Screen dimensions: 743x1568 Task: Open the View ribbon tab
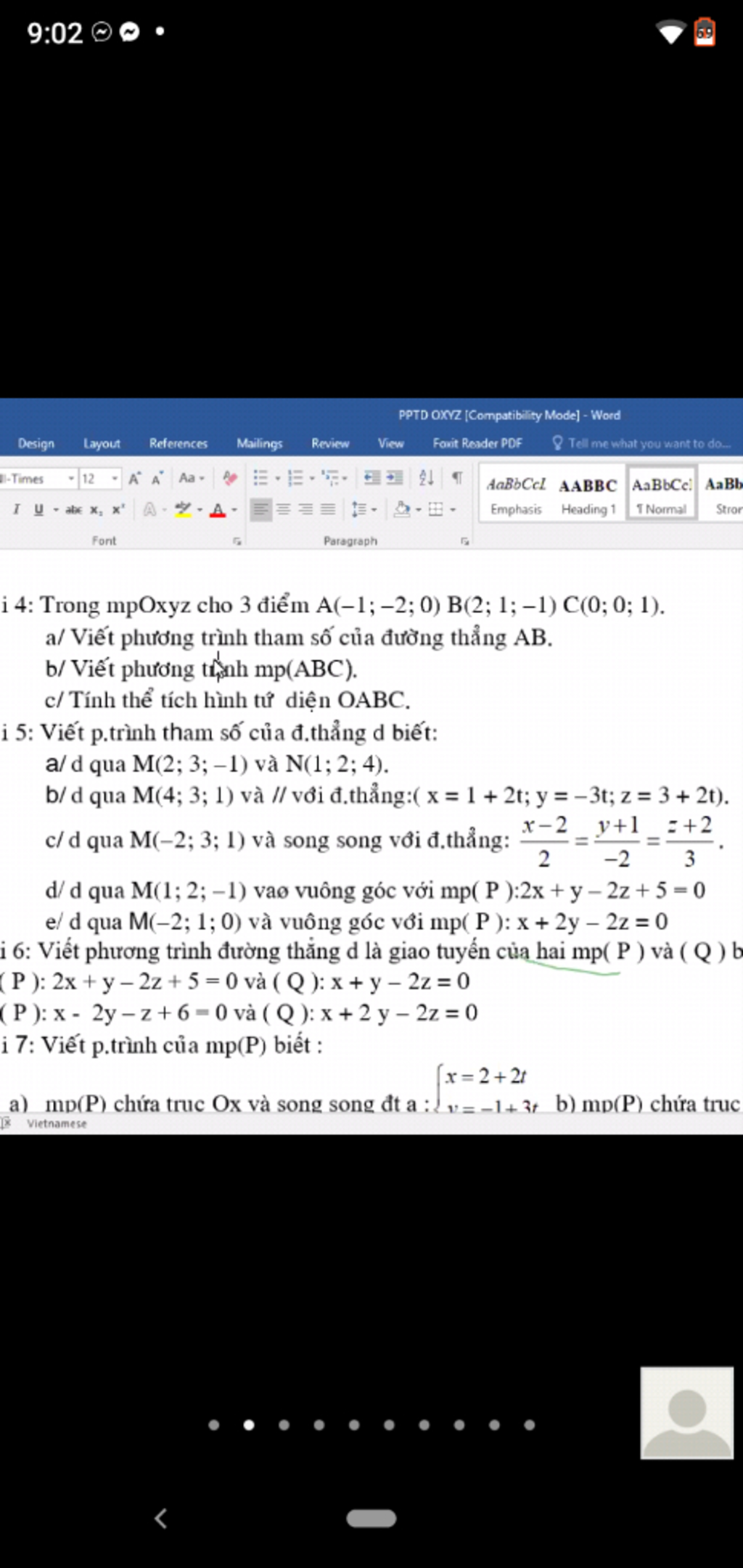click(390, 443)
